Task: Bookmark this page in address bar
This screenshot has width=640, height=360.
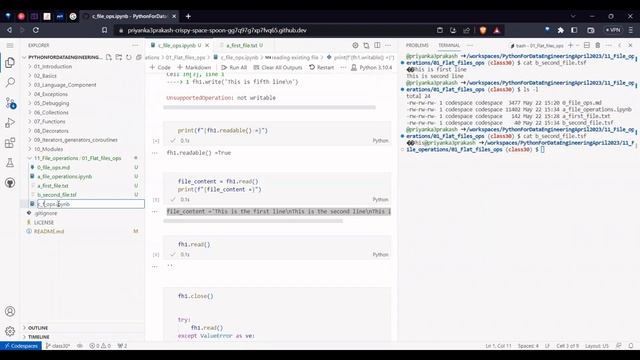Action: (x=104, y=30)
